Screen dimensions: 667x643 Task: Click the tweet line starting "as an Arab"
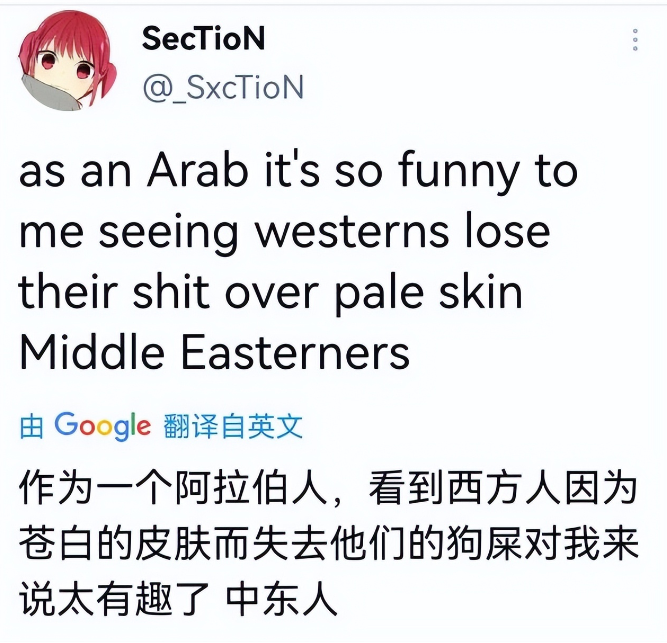[x=298, y=172]
